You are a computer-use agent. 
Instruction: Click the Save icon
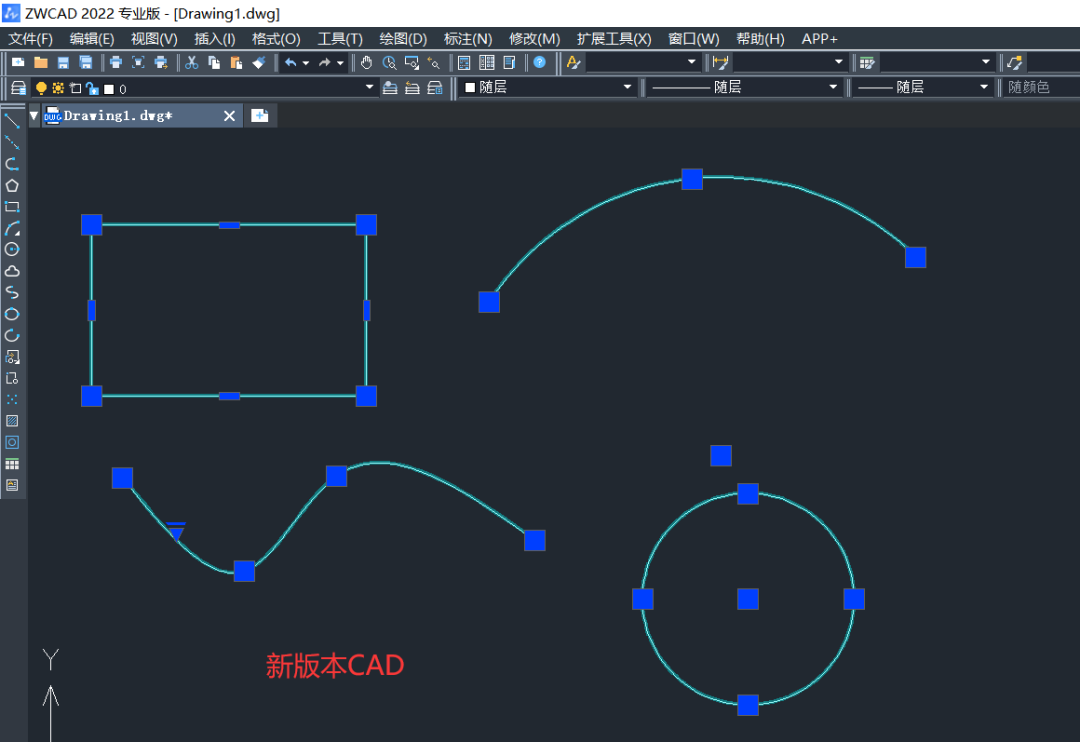tap(63, 63)
